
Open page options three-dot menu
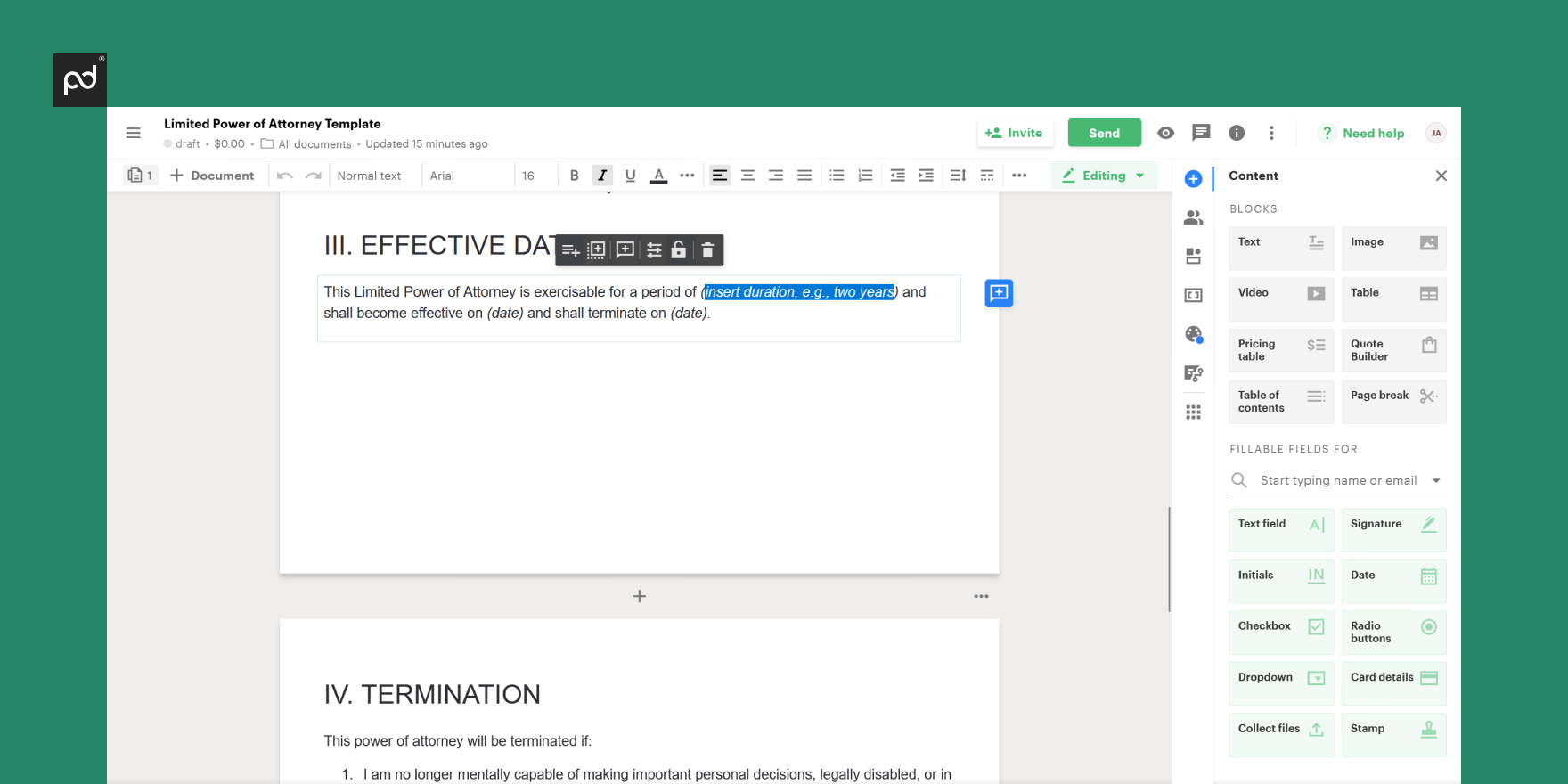[981, 596]
